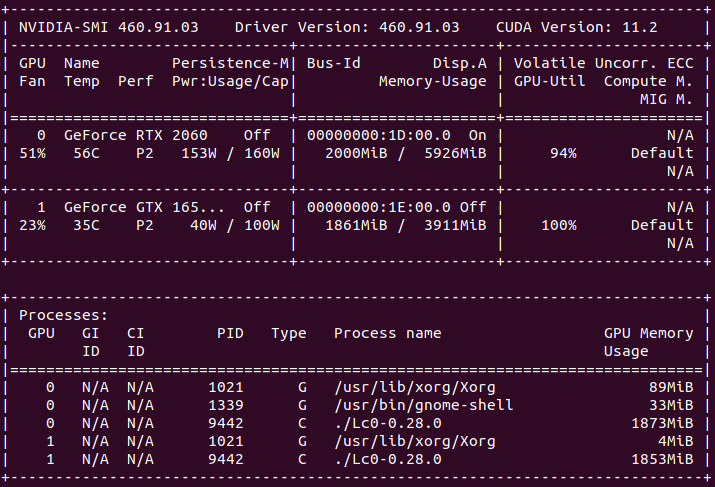This screenshot has height=487, width=715.
Task: Click the 51% fan speed value
Action: point(32,153)
